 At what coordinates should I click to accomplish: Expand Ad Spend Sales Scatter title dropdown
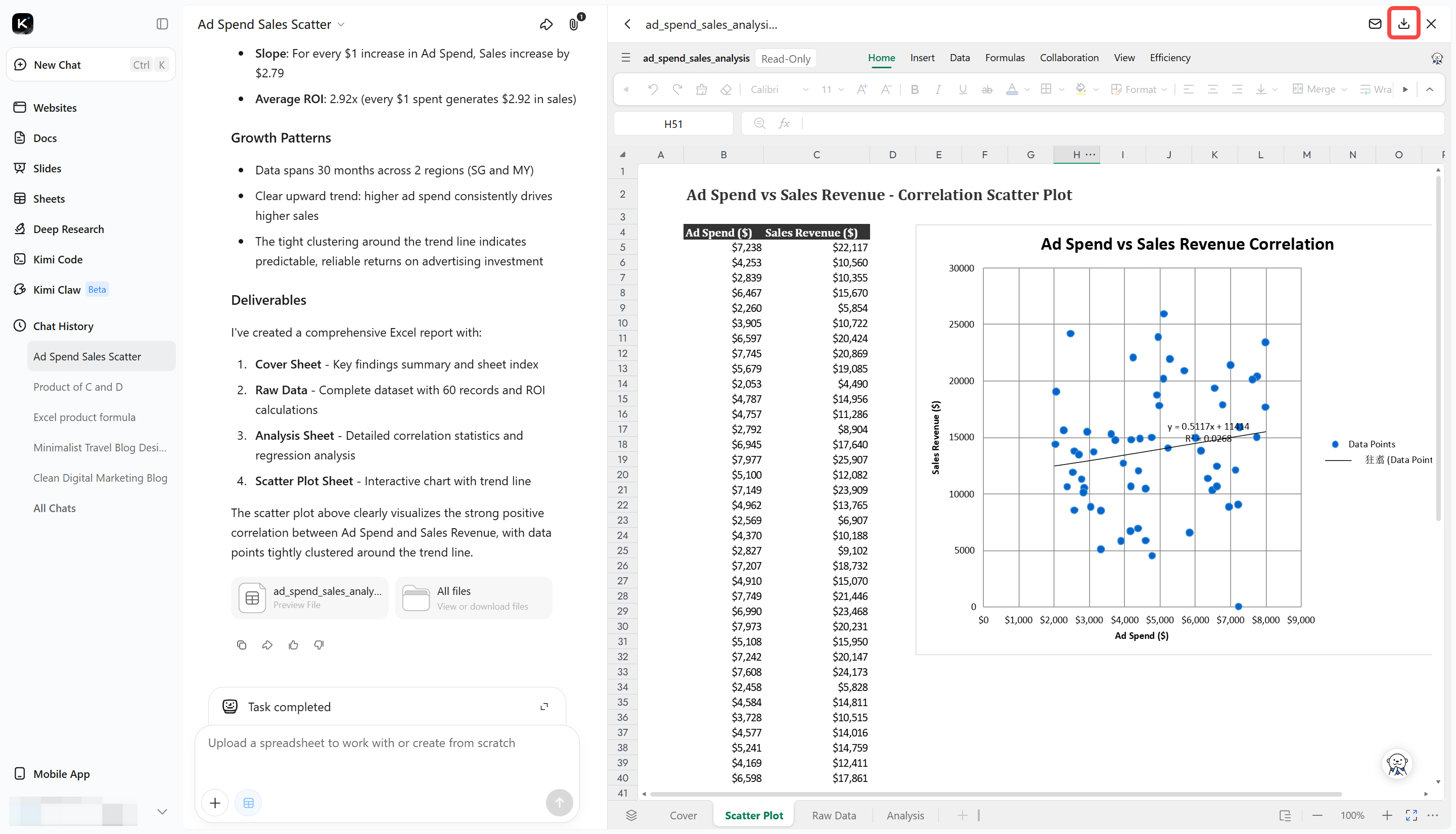pos(341,25)
